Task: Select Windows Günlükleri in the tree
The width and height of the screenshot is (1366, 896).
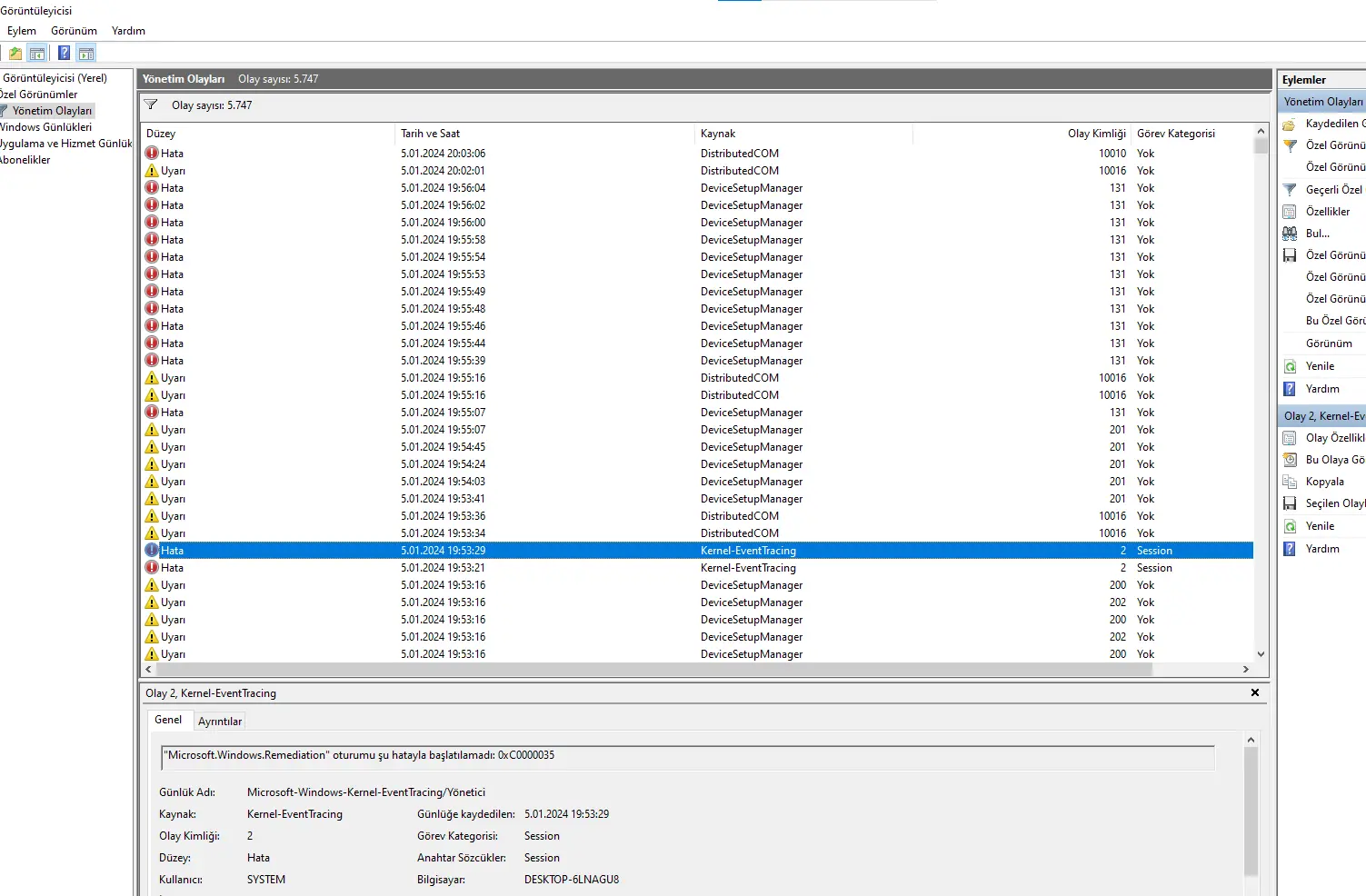Action: coord(45,127)
